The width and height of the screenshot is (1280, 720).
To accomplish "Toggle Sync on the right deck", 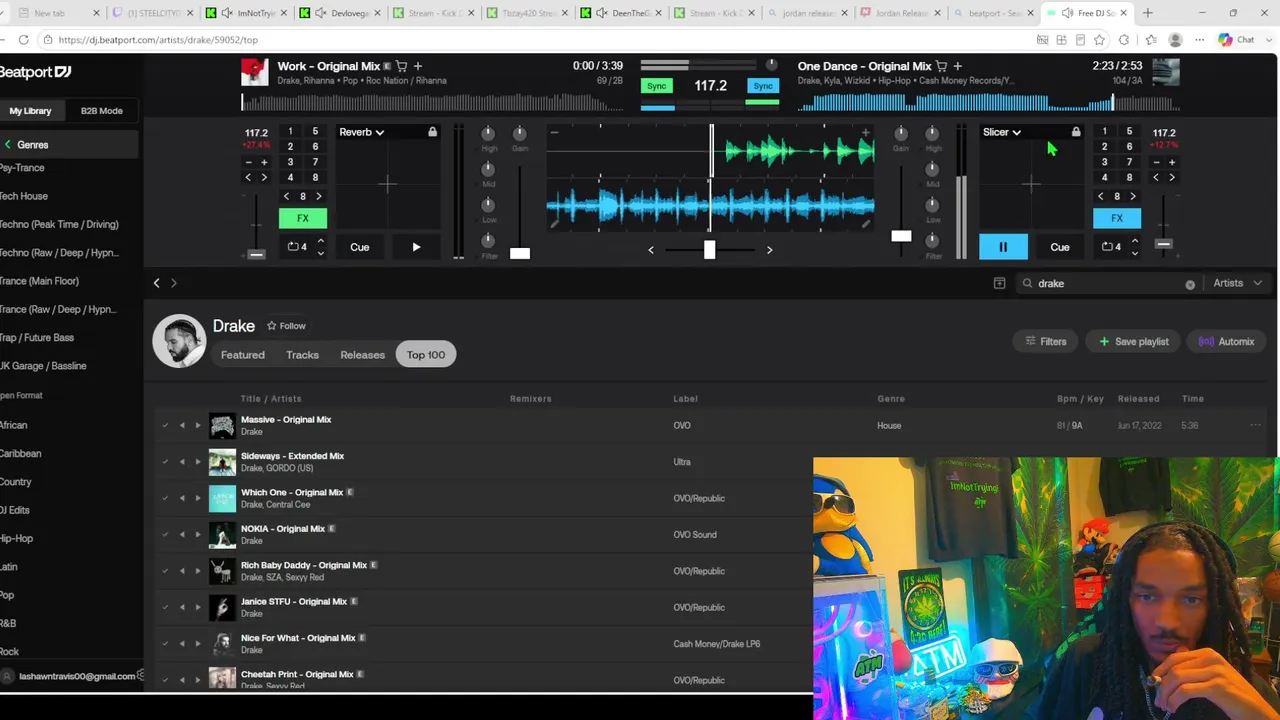I will 763,86.
